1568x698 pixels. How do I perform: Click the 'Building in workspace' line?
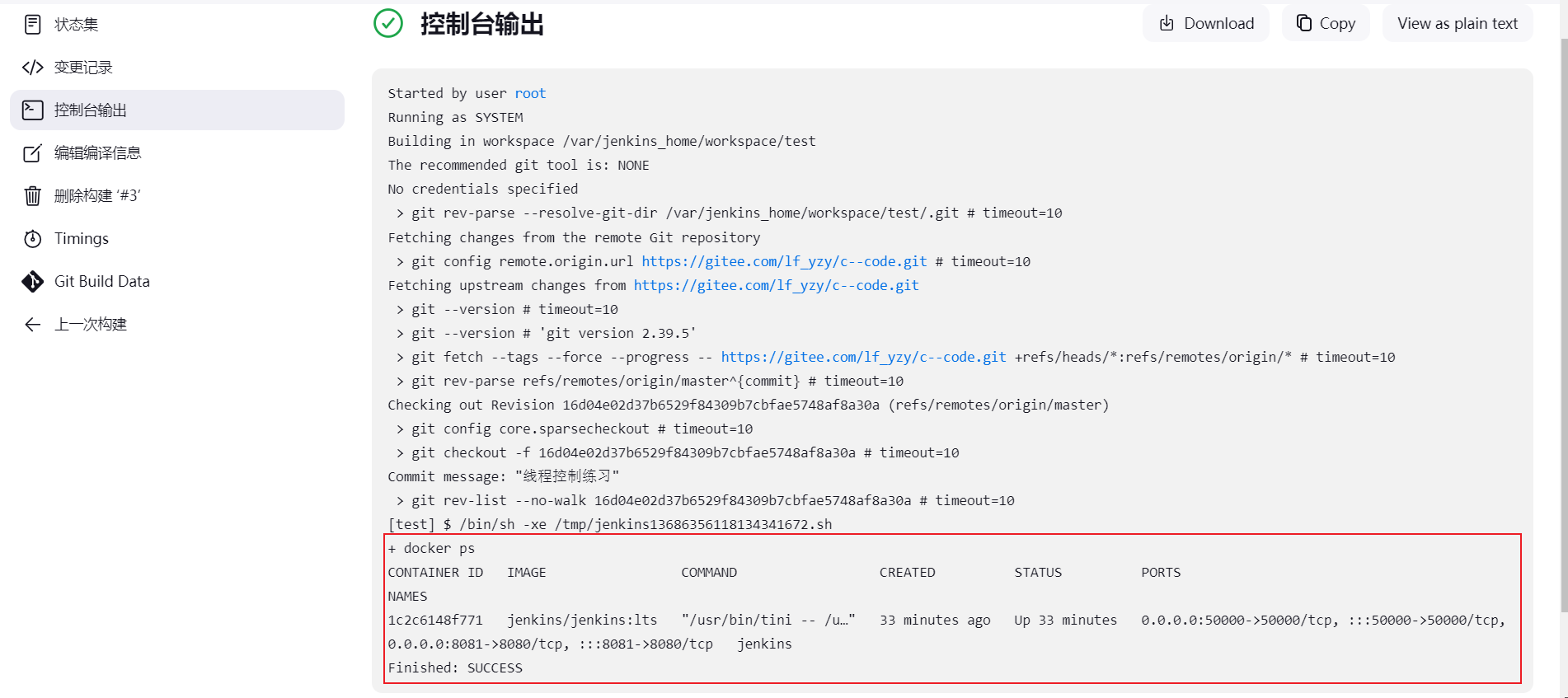602,142
